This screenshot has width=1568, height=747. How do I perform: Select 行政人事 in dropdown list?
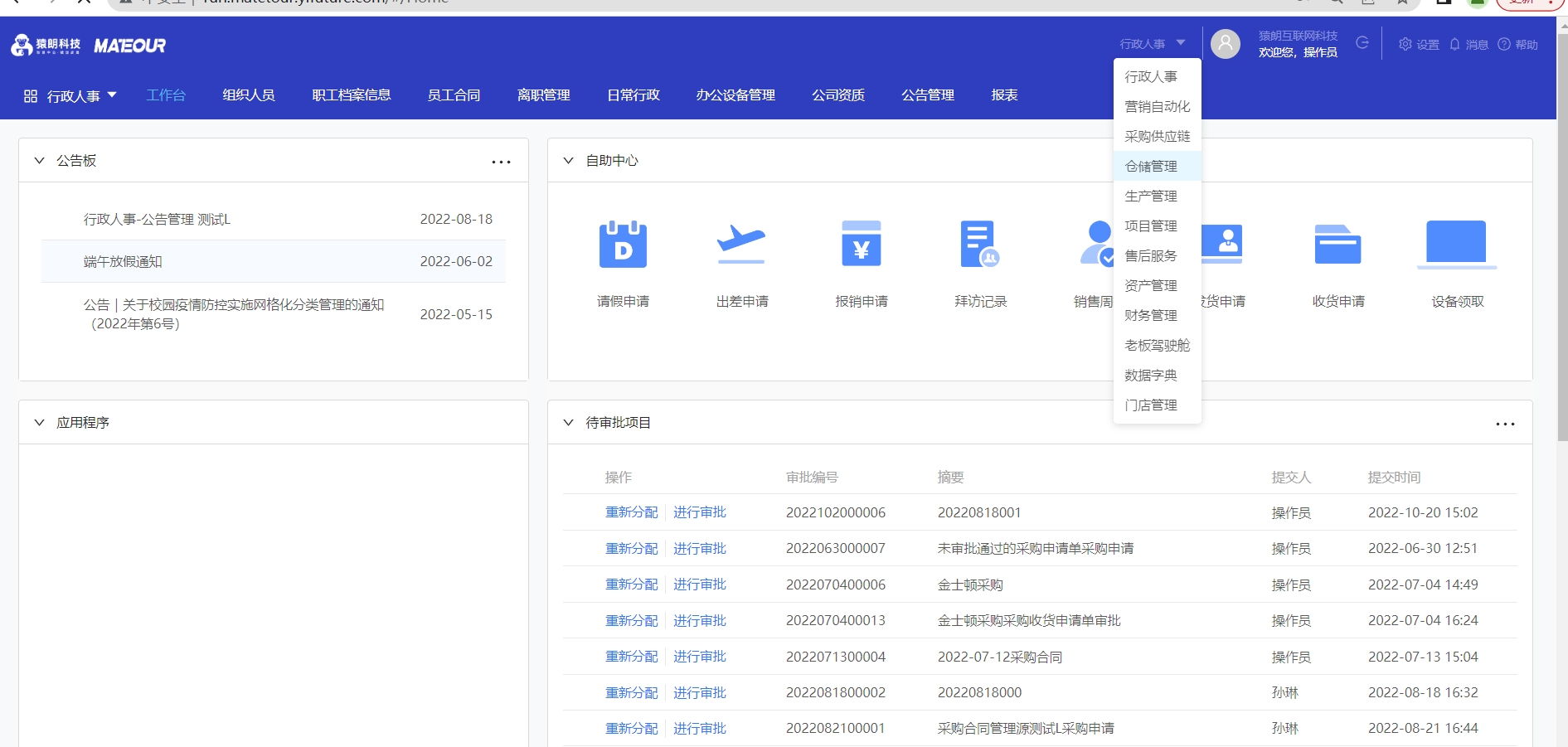[x=1157, y=76]
